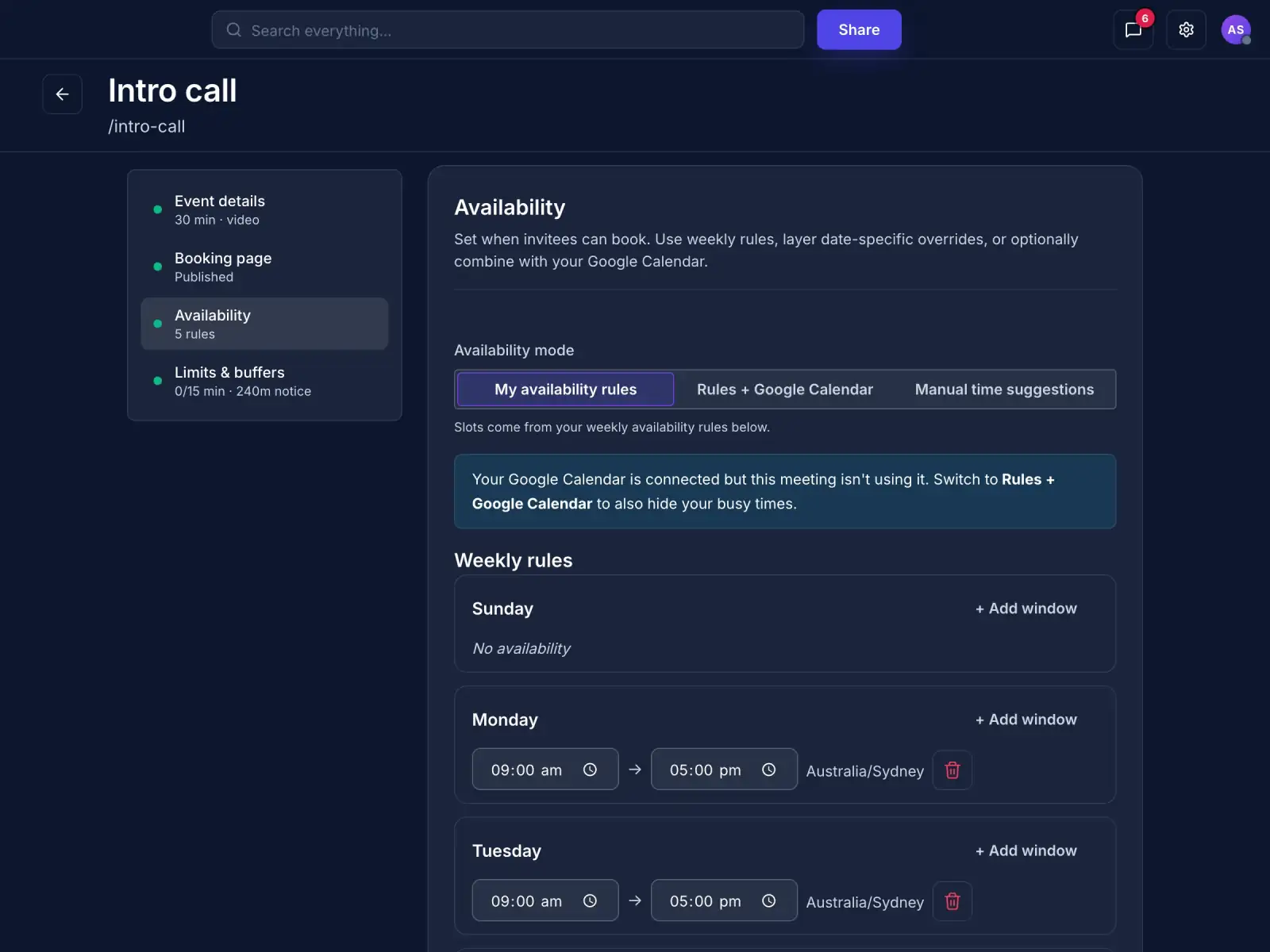Edit Monday 09:00 am start time field
The width and height of the screenshot is (1270, 952).
(x=545, y=770)
